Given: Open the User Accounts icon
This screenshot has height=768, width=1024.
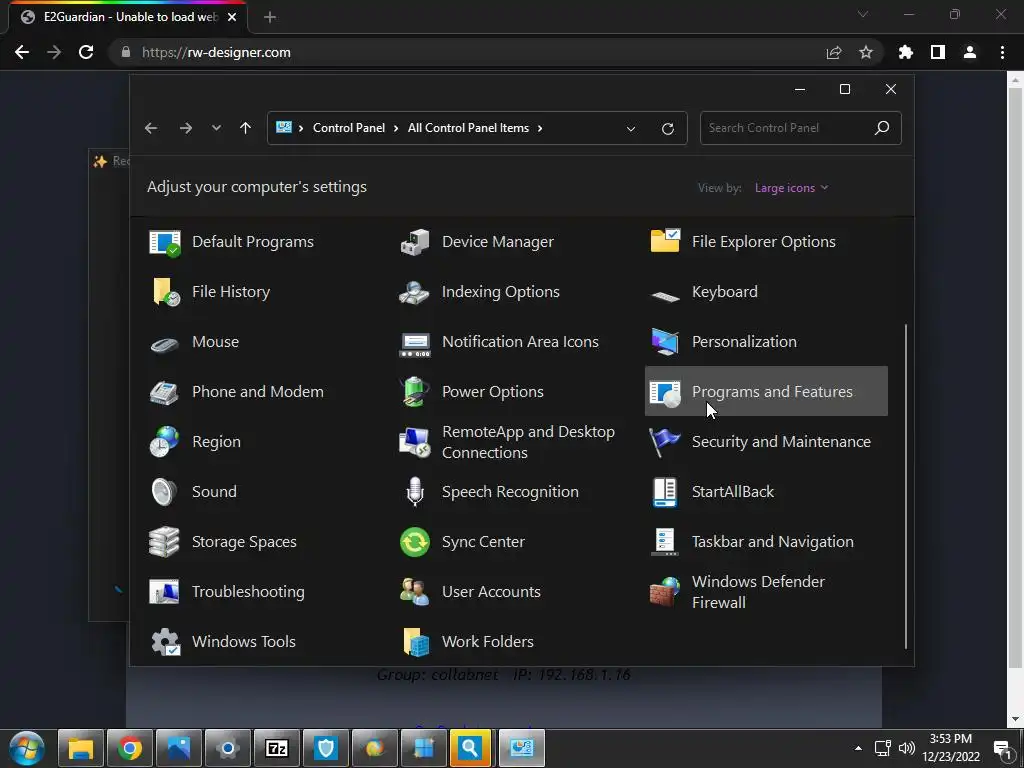Looking at the screenshot, I should (415, 592).
